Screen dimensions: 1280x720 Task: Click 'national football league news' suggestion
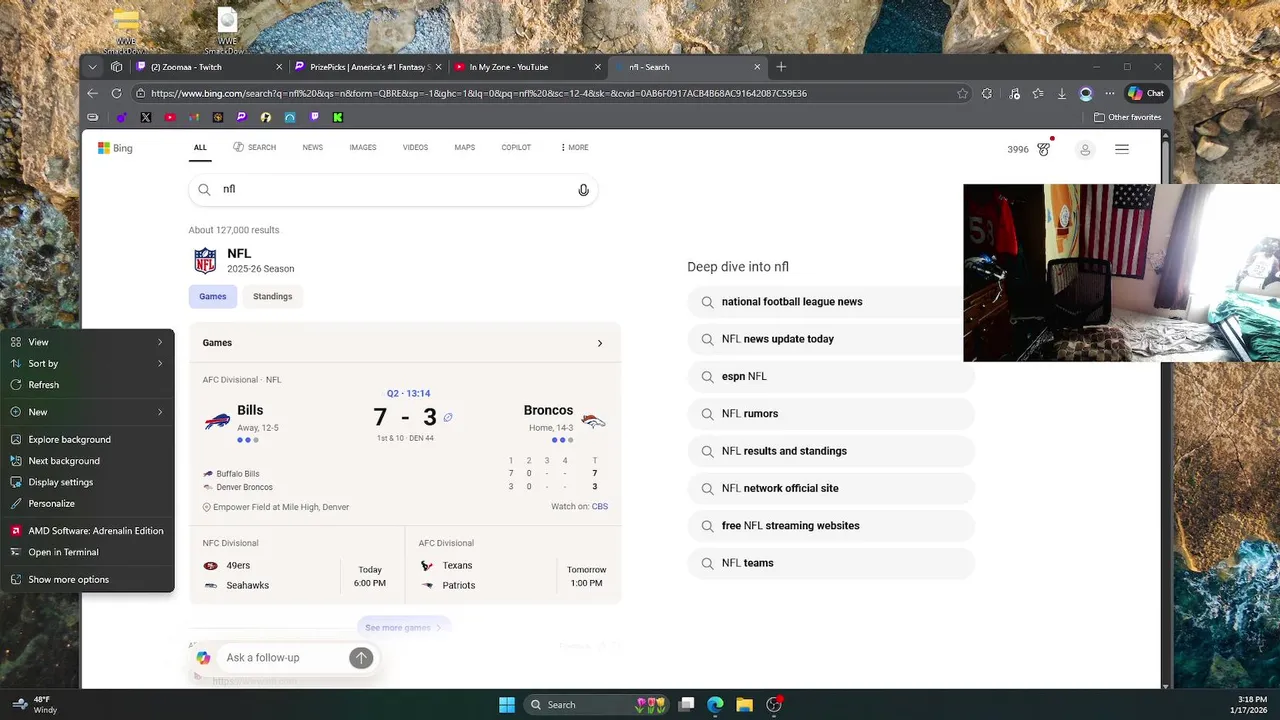(831, 302)
